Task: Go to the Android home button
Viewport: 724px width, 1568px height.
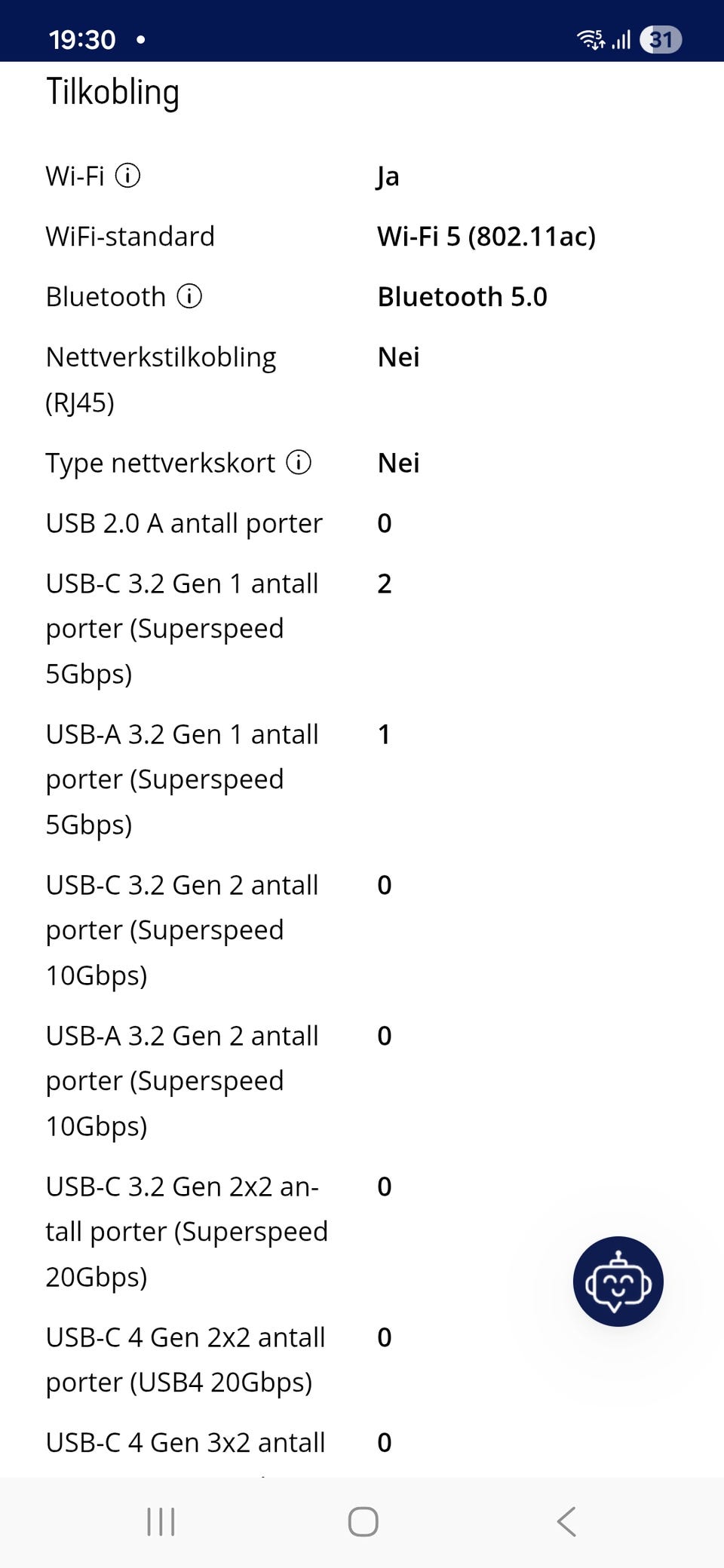Action: click(363, 1521)
